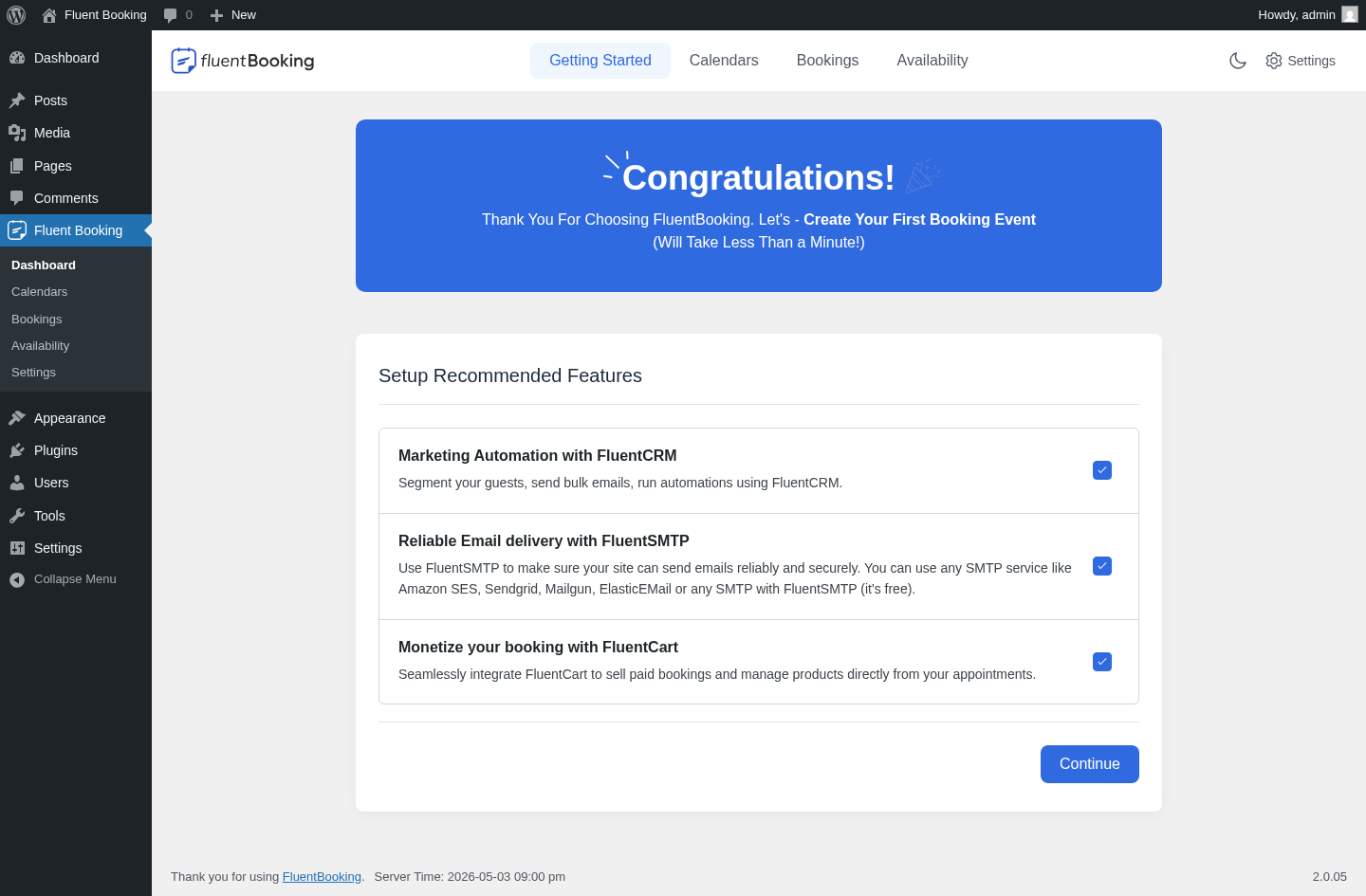Open the Comments menu label
1366x896 pixels.
point(66,198)
